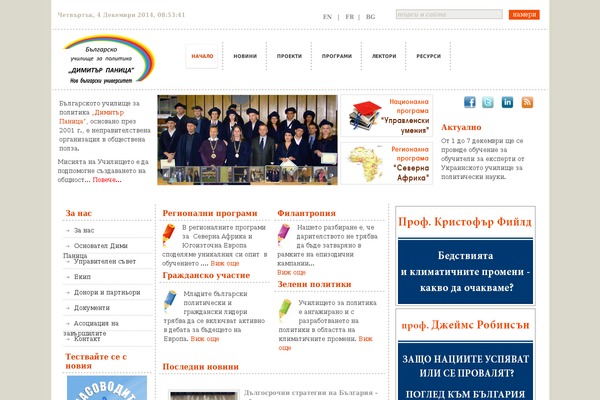Viewport: 600px width, 400px height.
Task: Open Проф. Кристофър Фийлд banner
Action: tap(465, 256)
